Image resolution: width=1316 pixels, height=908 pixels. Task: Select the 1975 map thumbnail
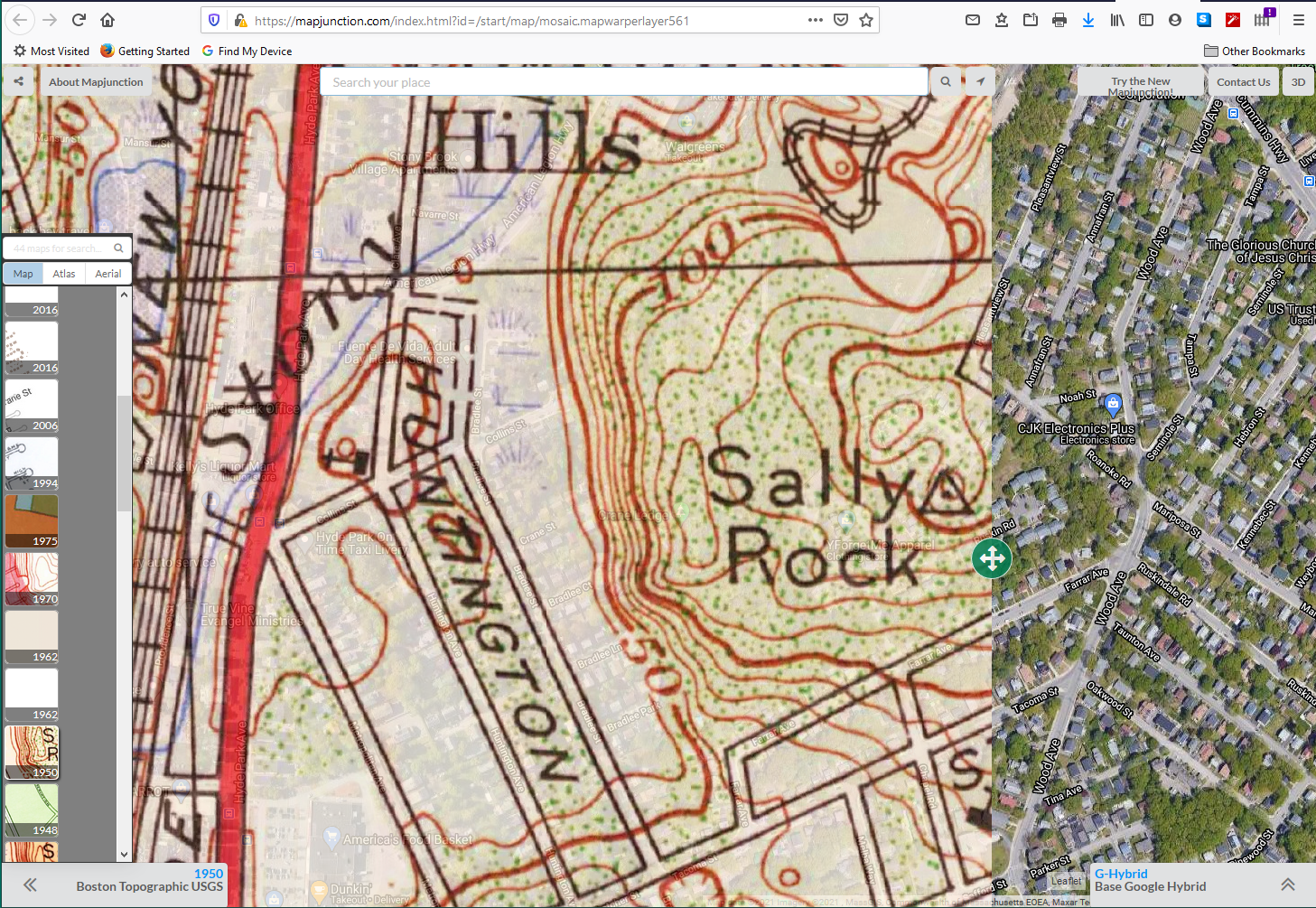click(x=31, y=520)
